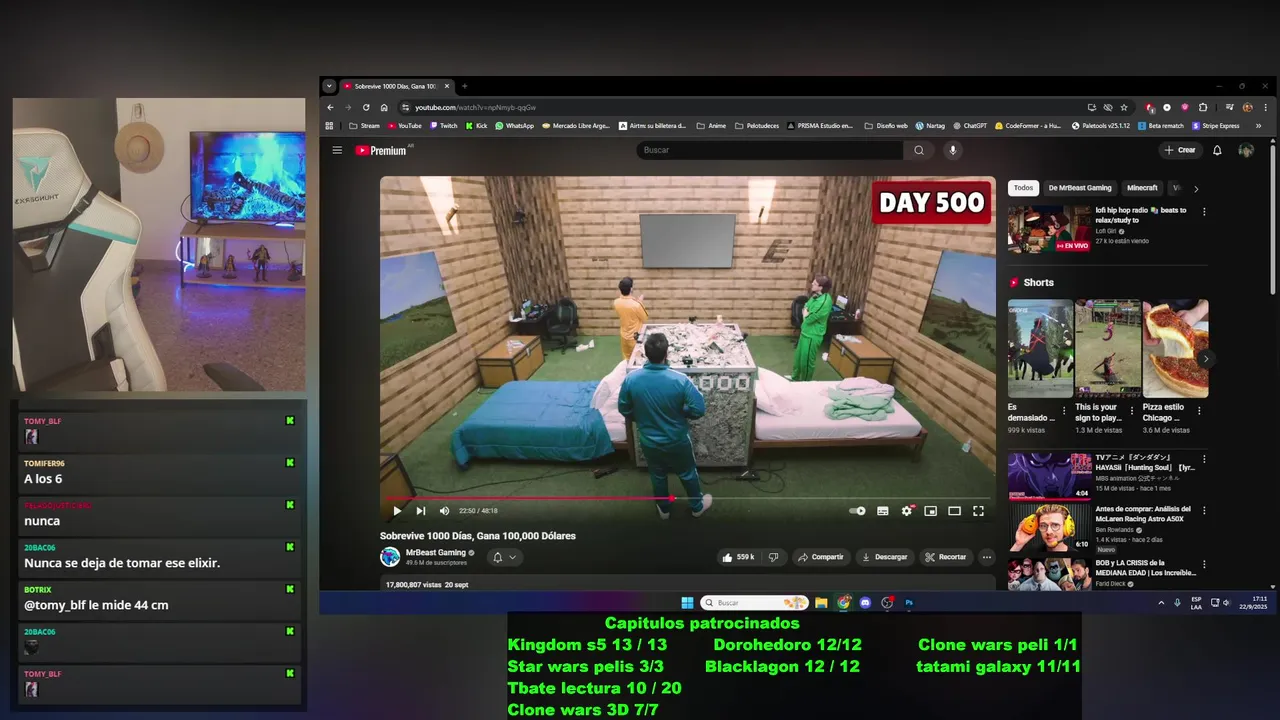Expand subscription notification bell dropdown
The image size is (1280, 720).
pos(504,557)
